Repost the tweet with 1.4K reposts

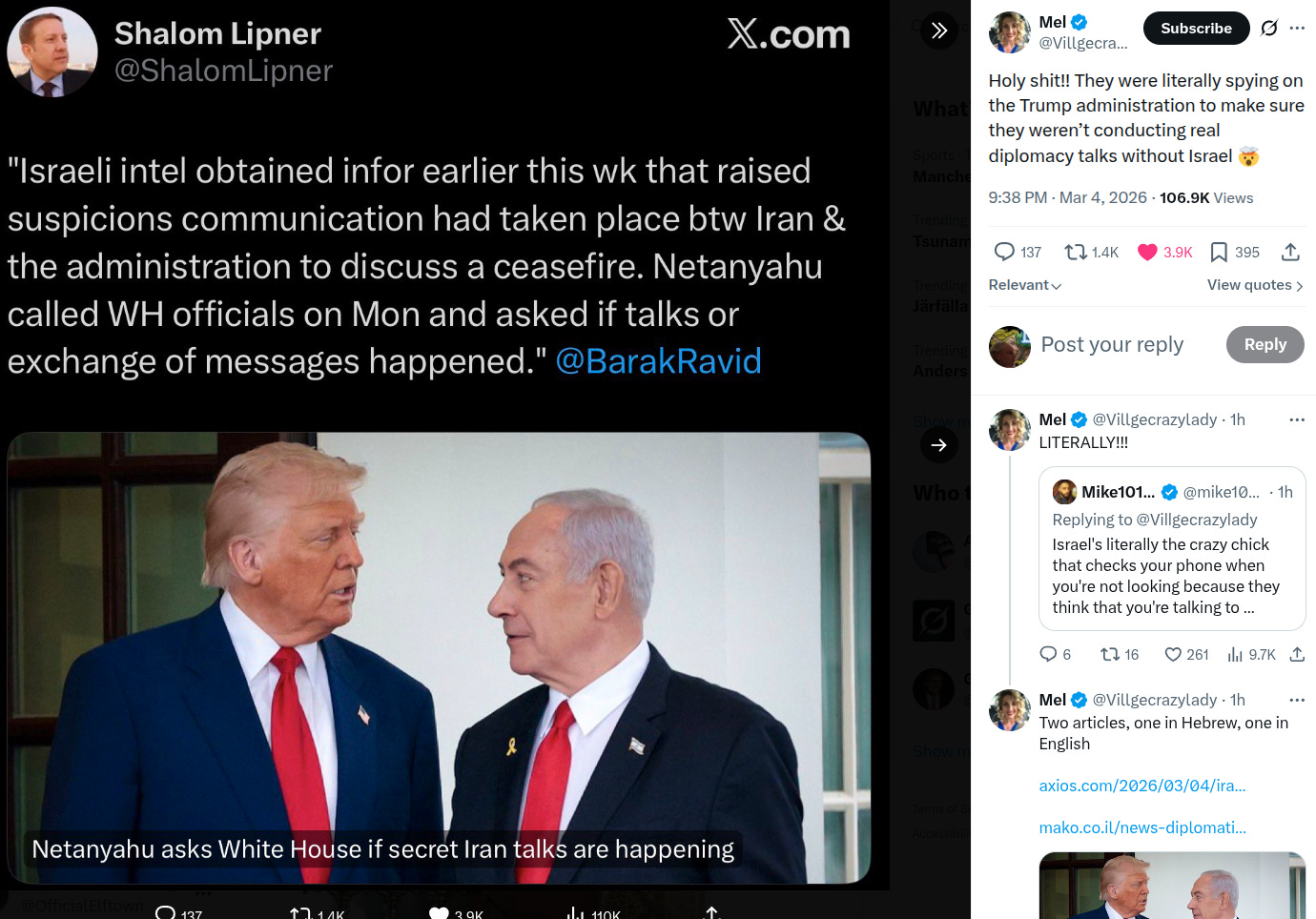pyautogui.click(x=1091, y=252)
